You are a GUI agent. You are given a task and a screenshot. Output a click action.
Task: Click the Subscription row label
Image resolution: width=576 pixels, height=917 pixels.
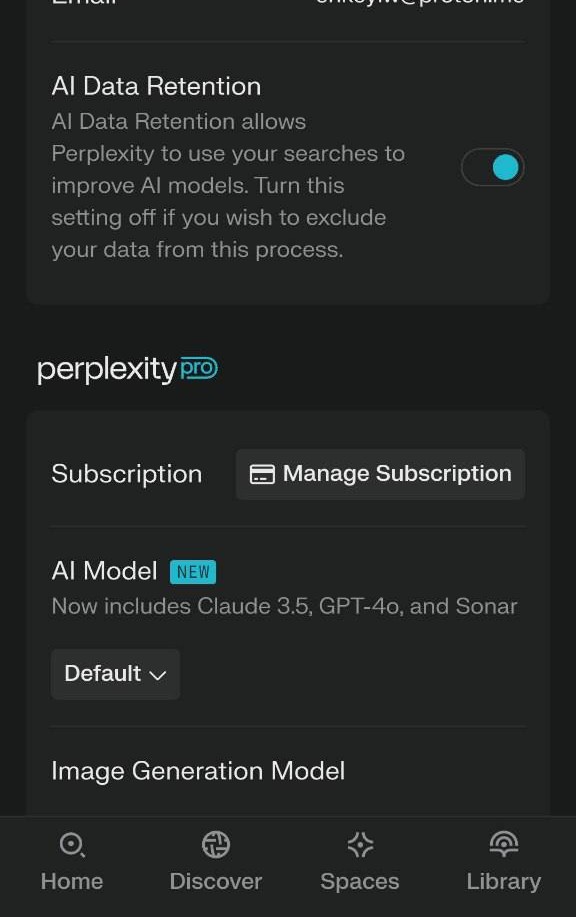tap(126, 474)
